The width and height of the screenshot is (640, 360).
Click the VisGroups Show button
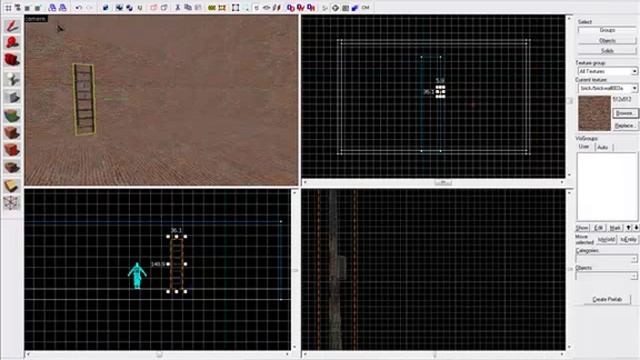point(582,228)
